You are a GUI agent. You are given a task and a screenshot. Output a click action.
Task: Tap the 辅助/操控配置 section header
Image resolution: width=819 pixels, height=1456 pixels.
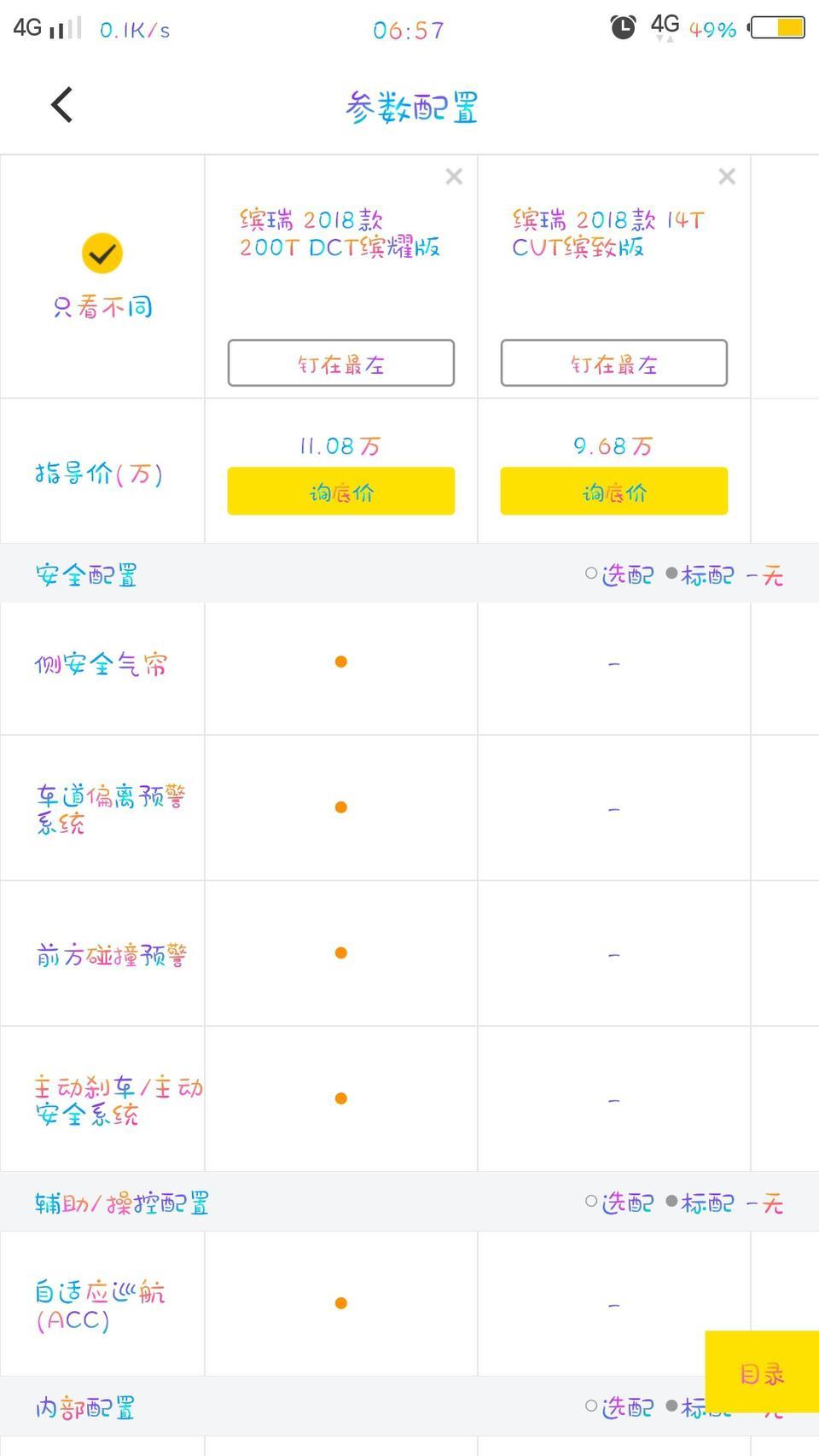[122, 1203]
